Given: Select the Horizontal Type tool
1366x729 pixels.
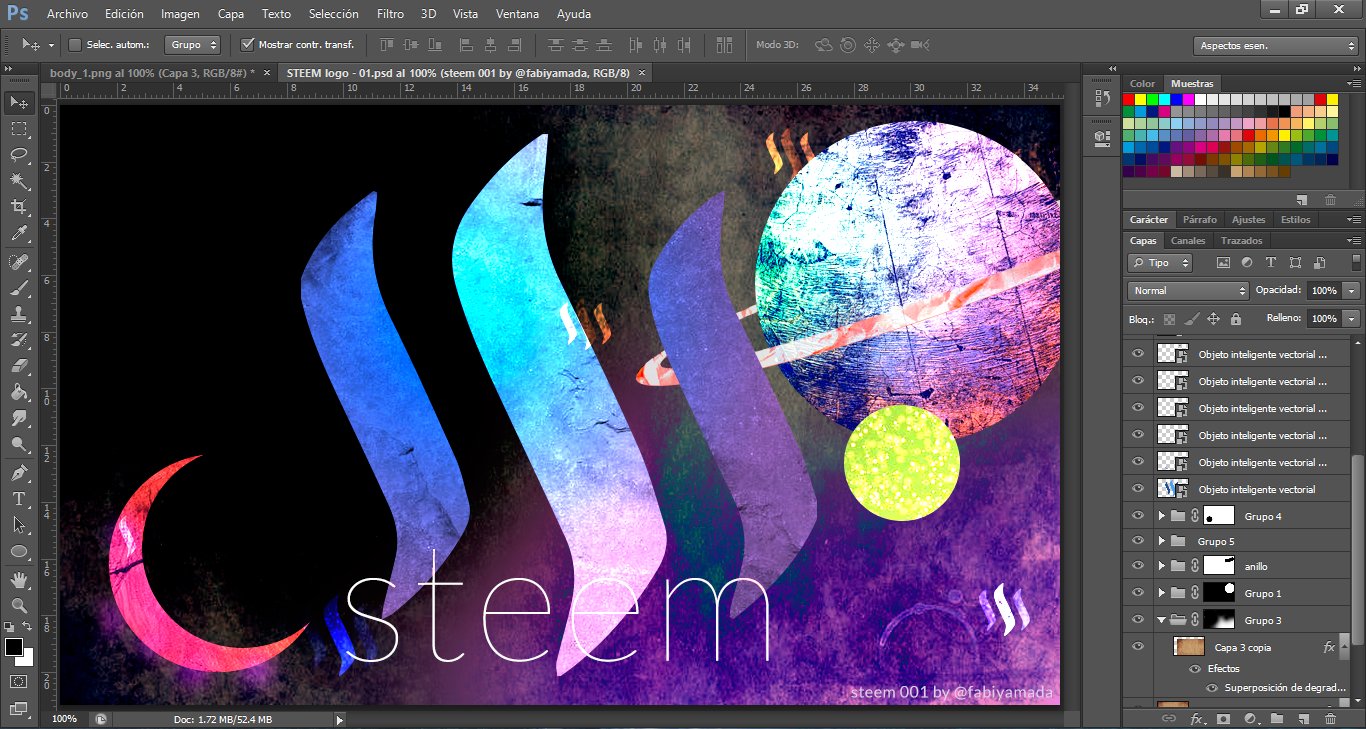Looking at the screenshot, I should (19, 498).
